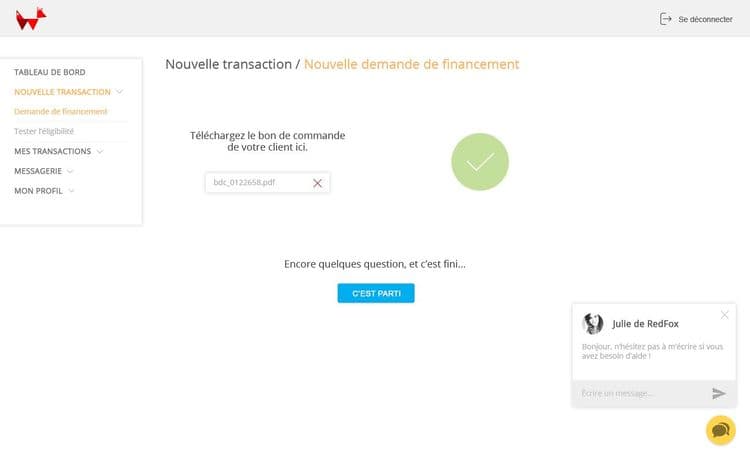
Task: Select Demande de financement submenu item
Action: (x=61, y=111)
